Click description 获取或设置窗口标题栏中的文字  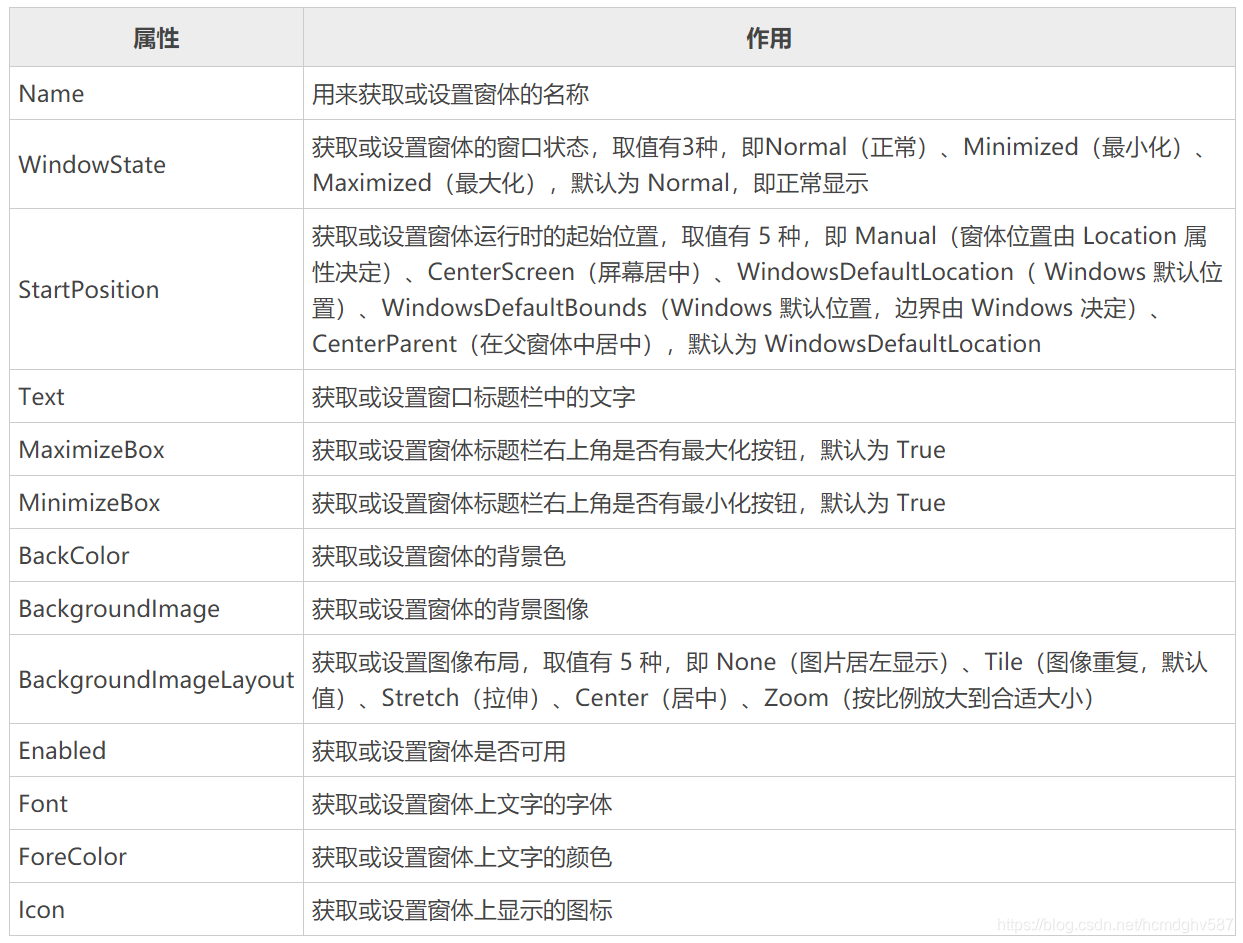[473, 397]
